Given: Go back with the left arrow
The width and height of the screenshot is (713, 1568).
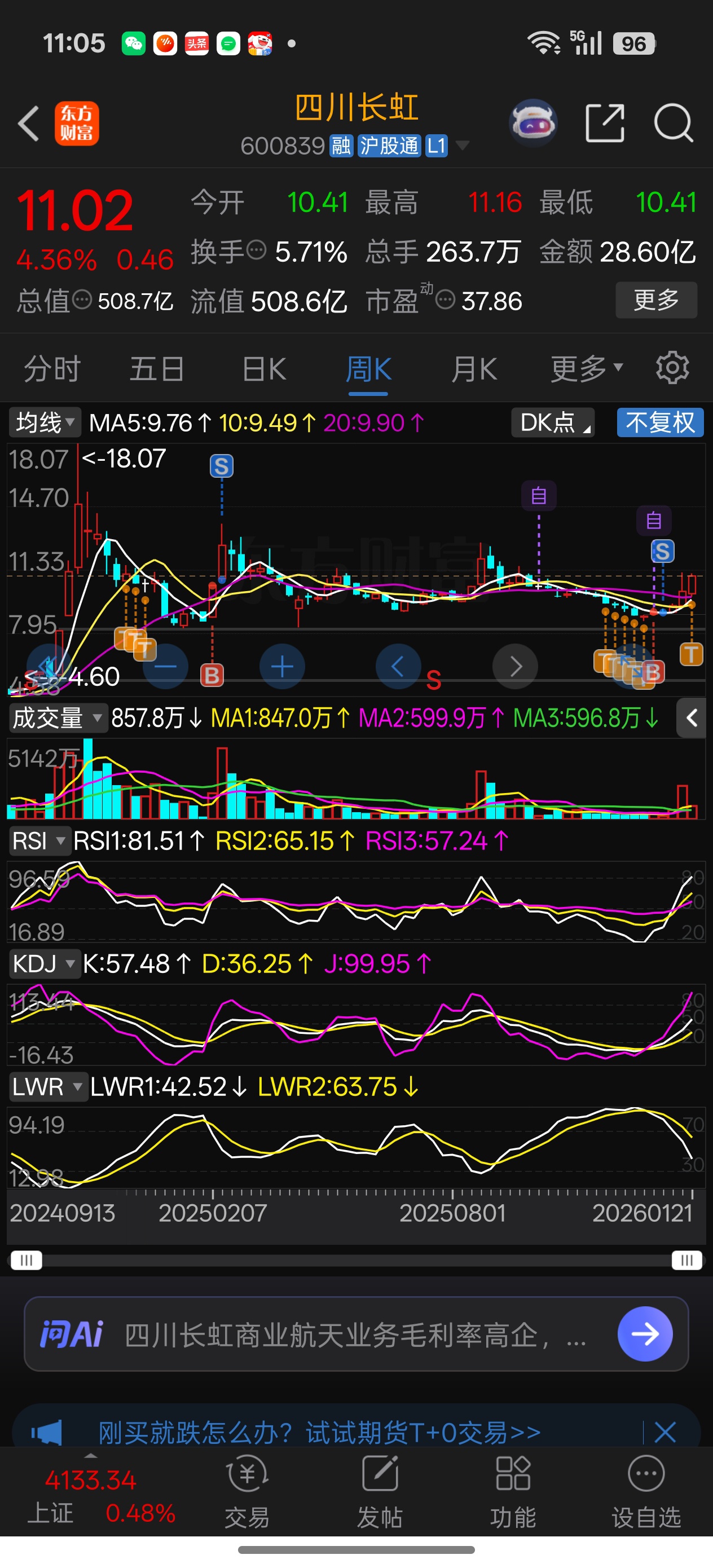Looking at the screenshot, I should click(x=29, y=124).
